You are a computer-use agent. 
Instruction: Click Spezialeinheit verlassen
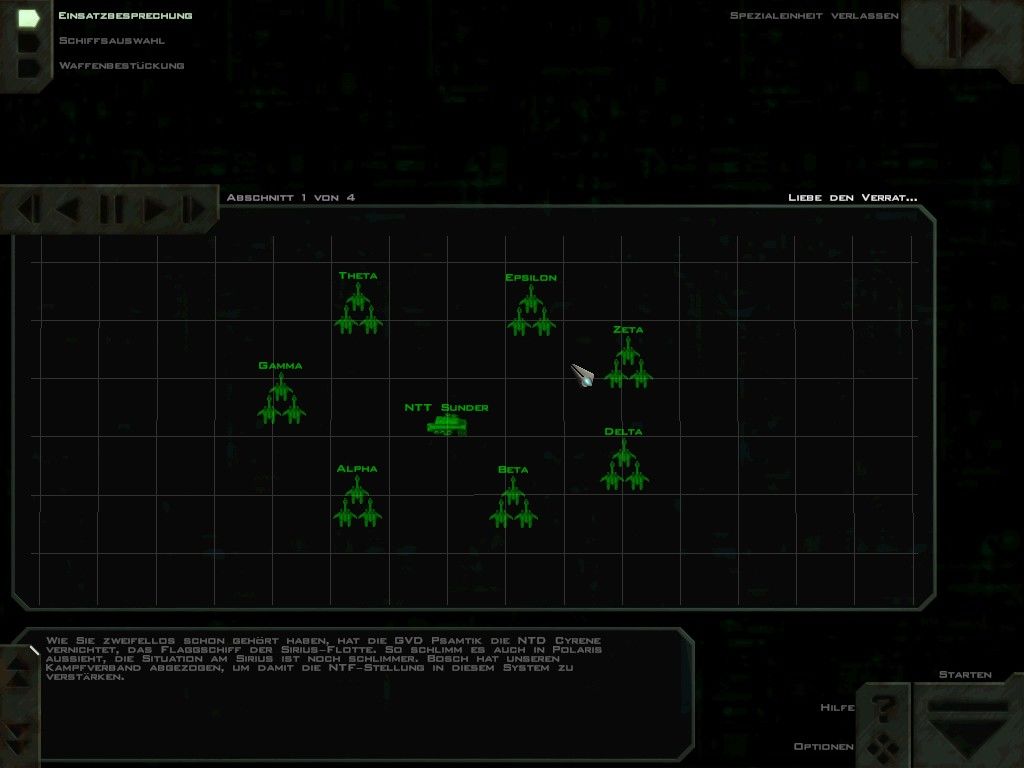pyautogui.click(x=814, y=16)
